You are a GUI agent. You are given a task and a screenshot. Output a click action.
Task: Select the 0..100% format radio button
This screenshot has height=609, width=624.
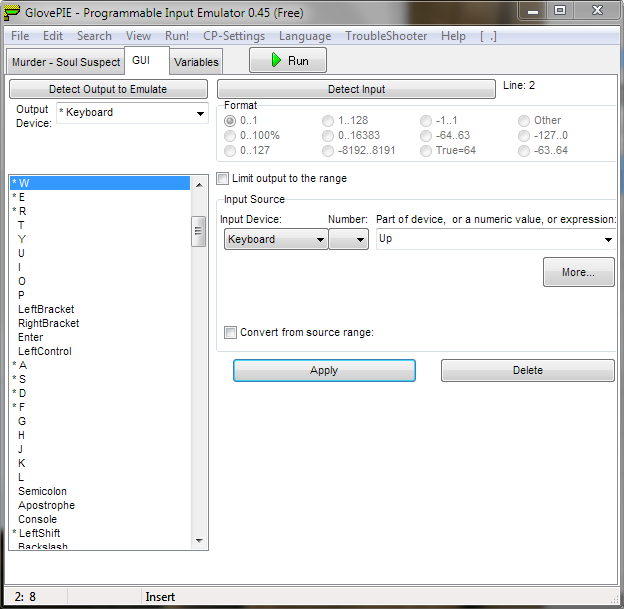point(230,136)
